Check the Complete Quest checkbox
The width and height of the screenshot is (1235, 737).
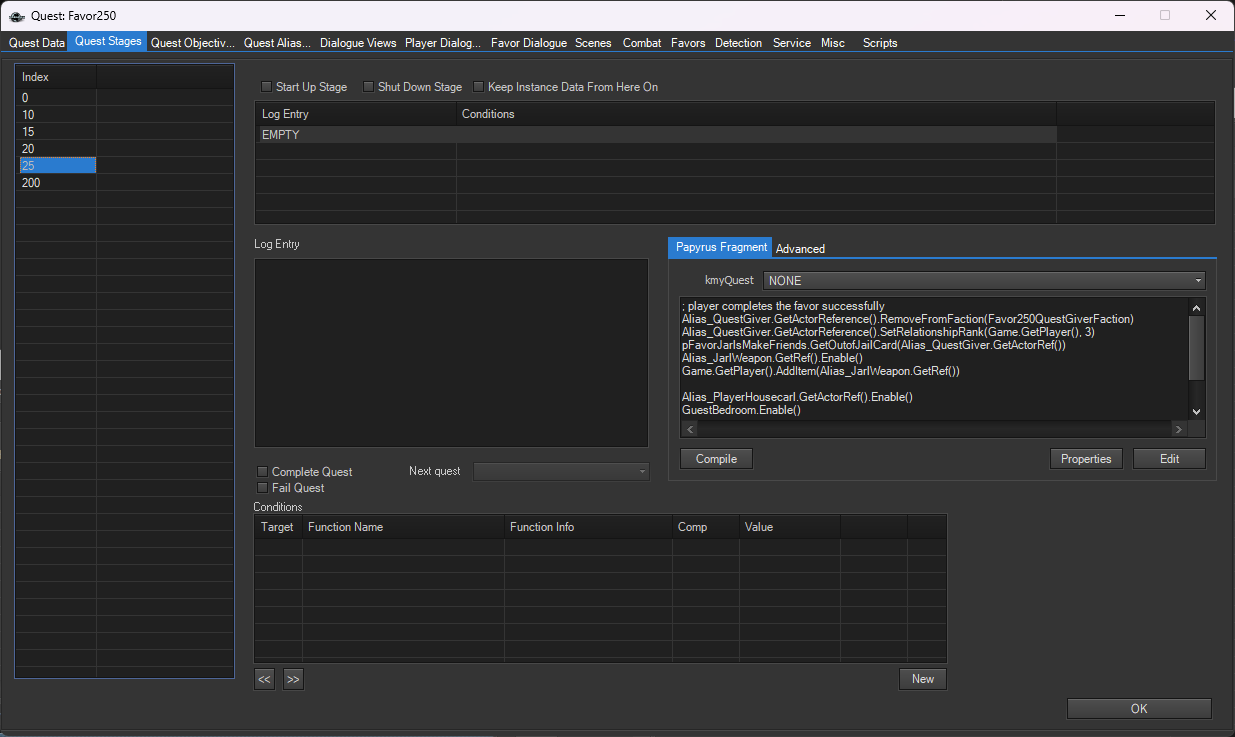263,472
